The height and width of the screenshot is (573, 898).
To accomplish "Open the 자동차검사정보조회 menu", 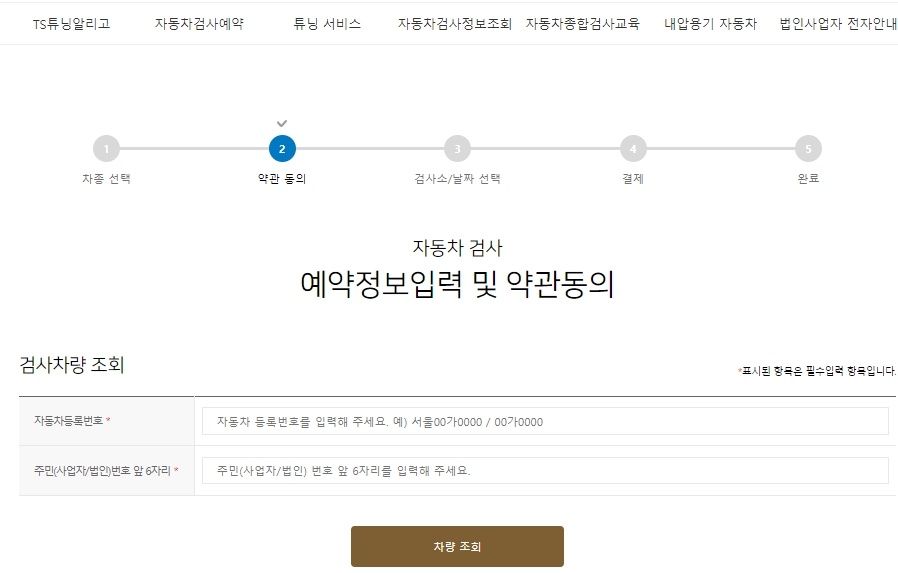I will tap(455, 23).
